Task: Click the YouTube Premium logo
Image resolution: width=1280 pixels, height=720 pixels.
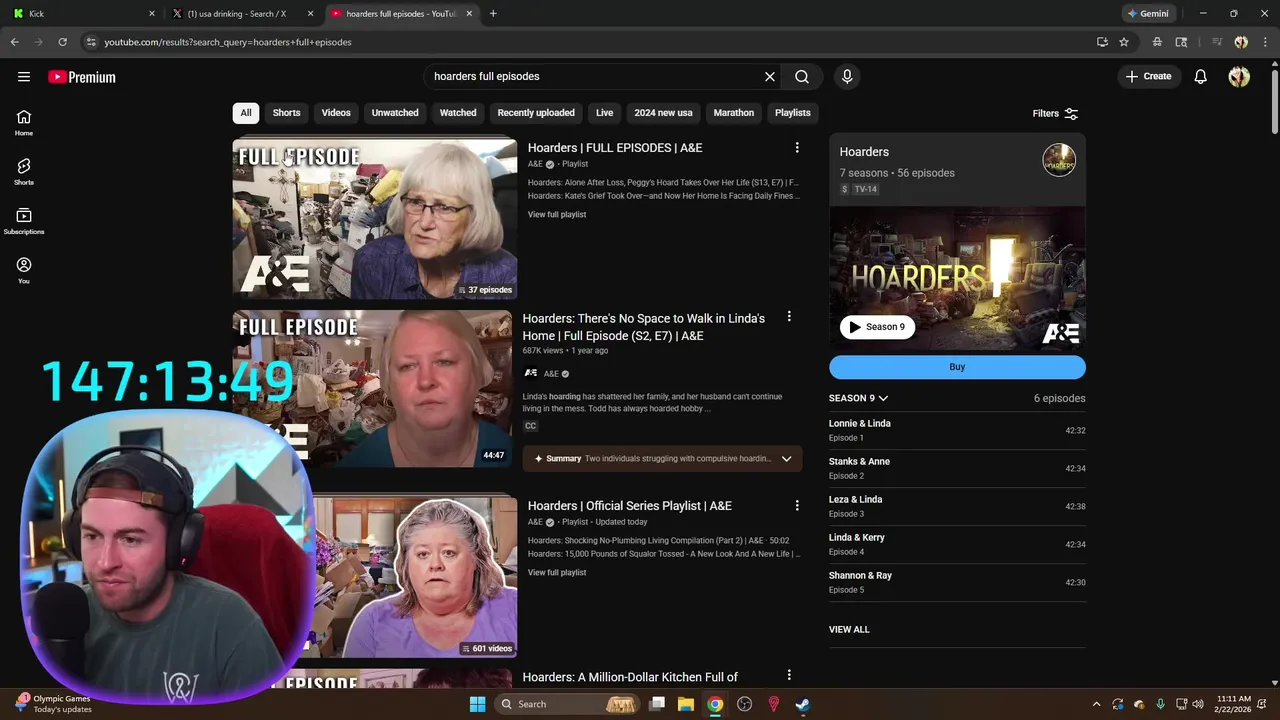Action: [82, 77]
